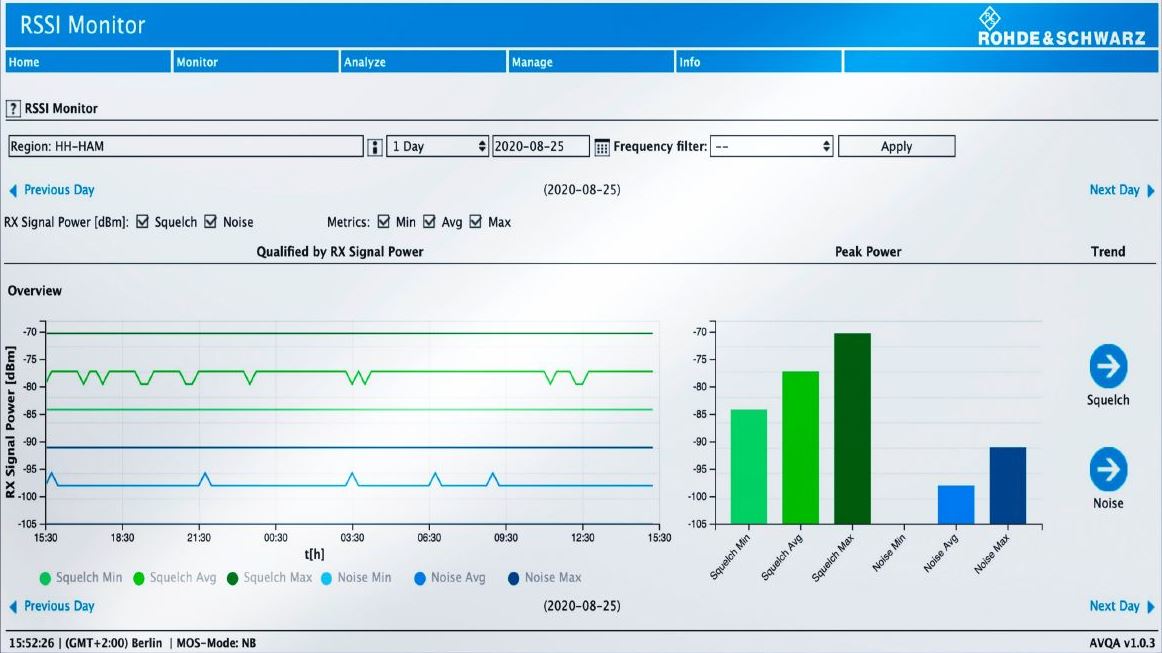Image resolution: width=1162 pixels, height=653 pixels.
Task: Open the region selector icon
Action: pos(375,147)
